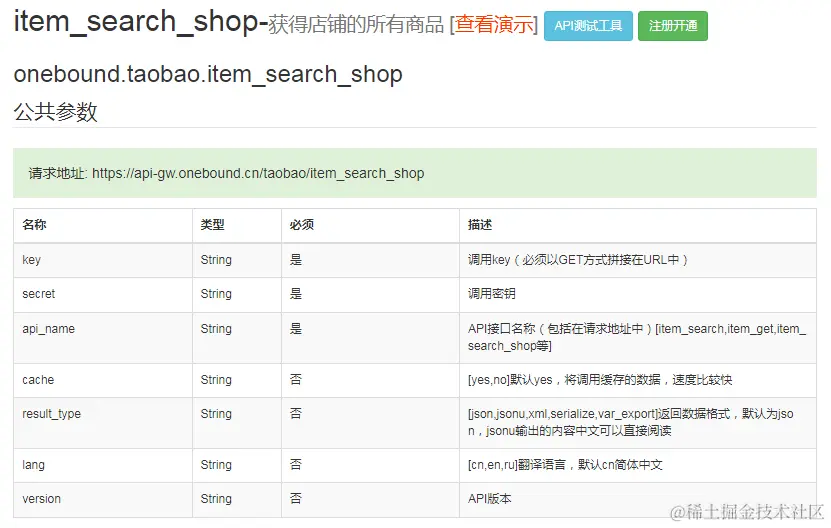Click the onebound.taobao.item_search_shop heading
Screen dimensions: 831x528
point(208,74)
